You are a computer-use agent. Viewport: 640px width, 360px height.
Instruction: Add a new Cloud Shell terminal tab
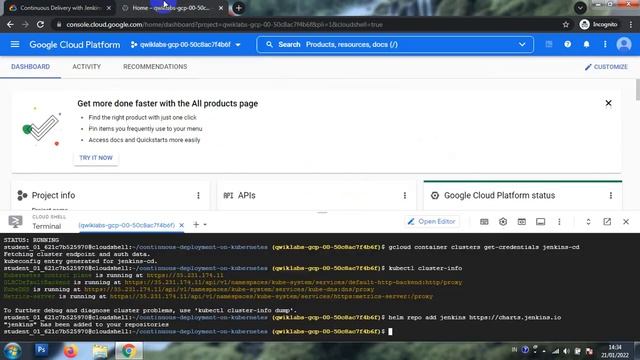click(196, 224)
